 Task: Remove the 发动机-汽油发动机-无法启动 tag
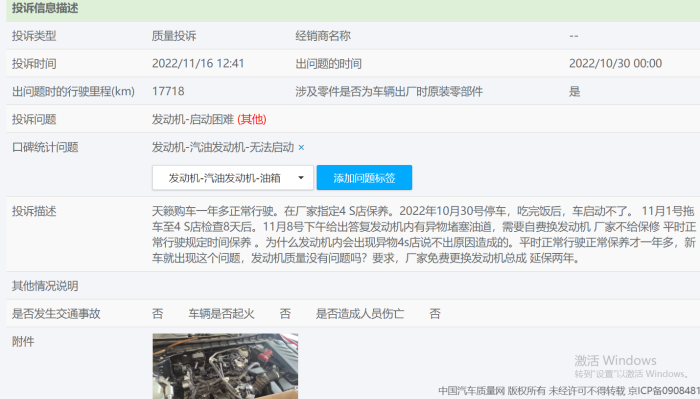(301, 147)
